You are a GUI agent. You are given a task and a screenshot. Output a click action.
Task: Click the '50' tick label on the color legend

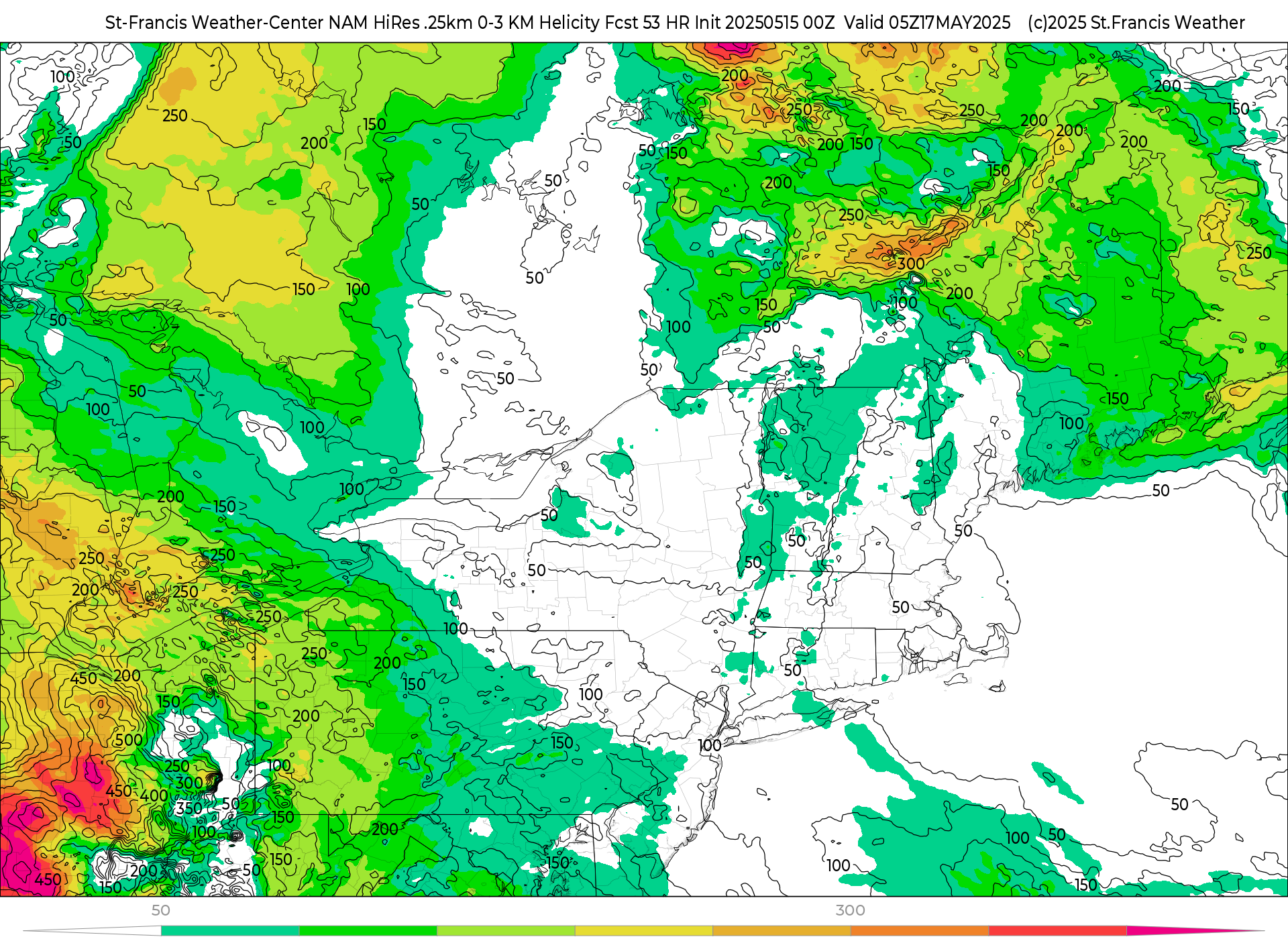(x=161, y=910)
